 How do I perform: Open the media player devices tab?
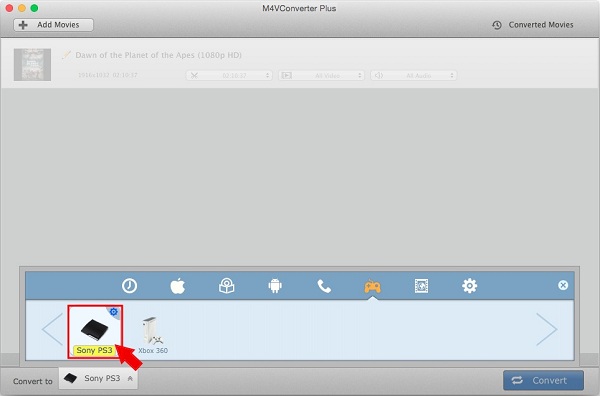[x=227, y=286]
